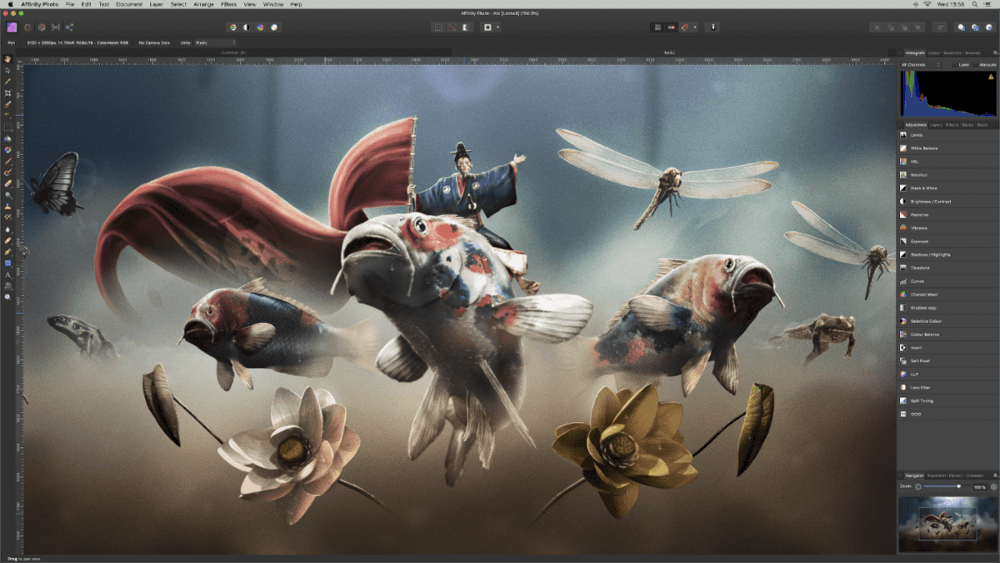Switch to the Liquify persona icon
The width and height of the screenshot is (1000, 563).
27,27
